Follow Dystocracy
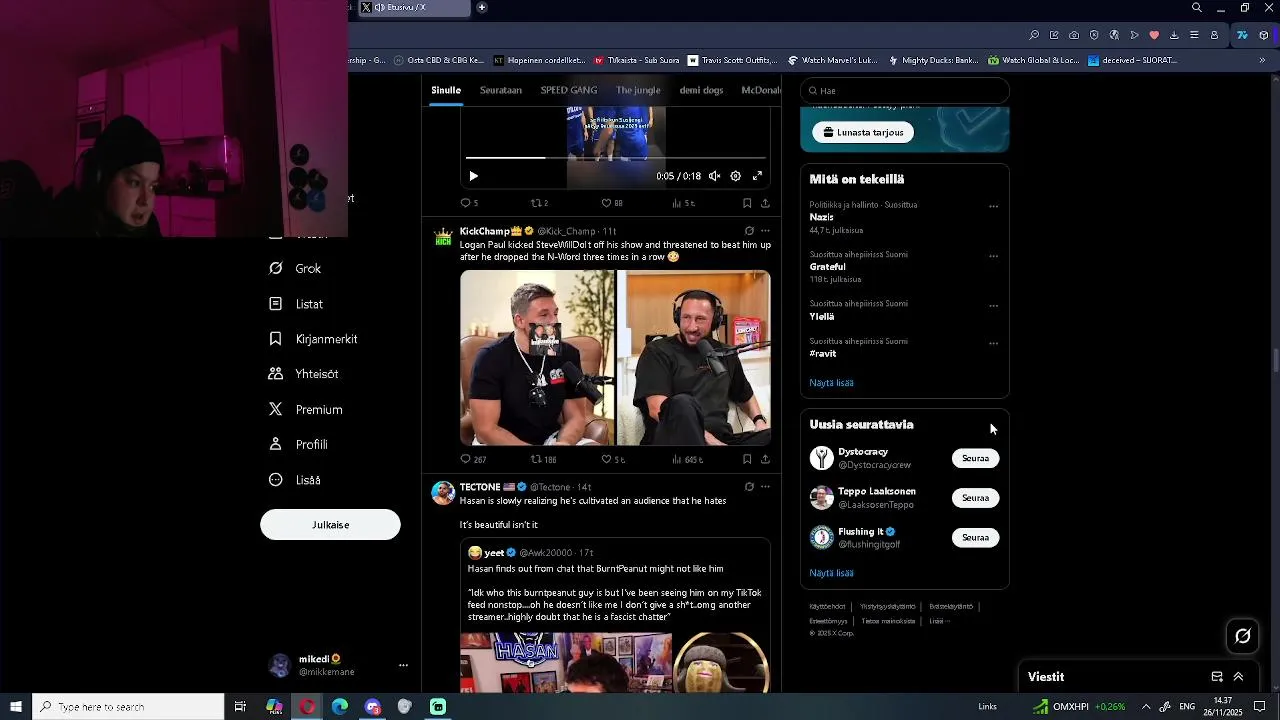 click(x=975, y=458)
